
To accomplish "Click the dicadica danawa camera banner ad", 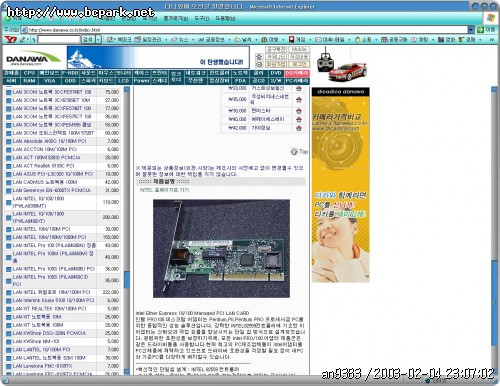I will pyautogui.click(x=340, y=185).
